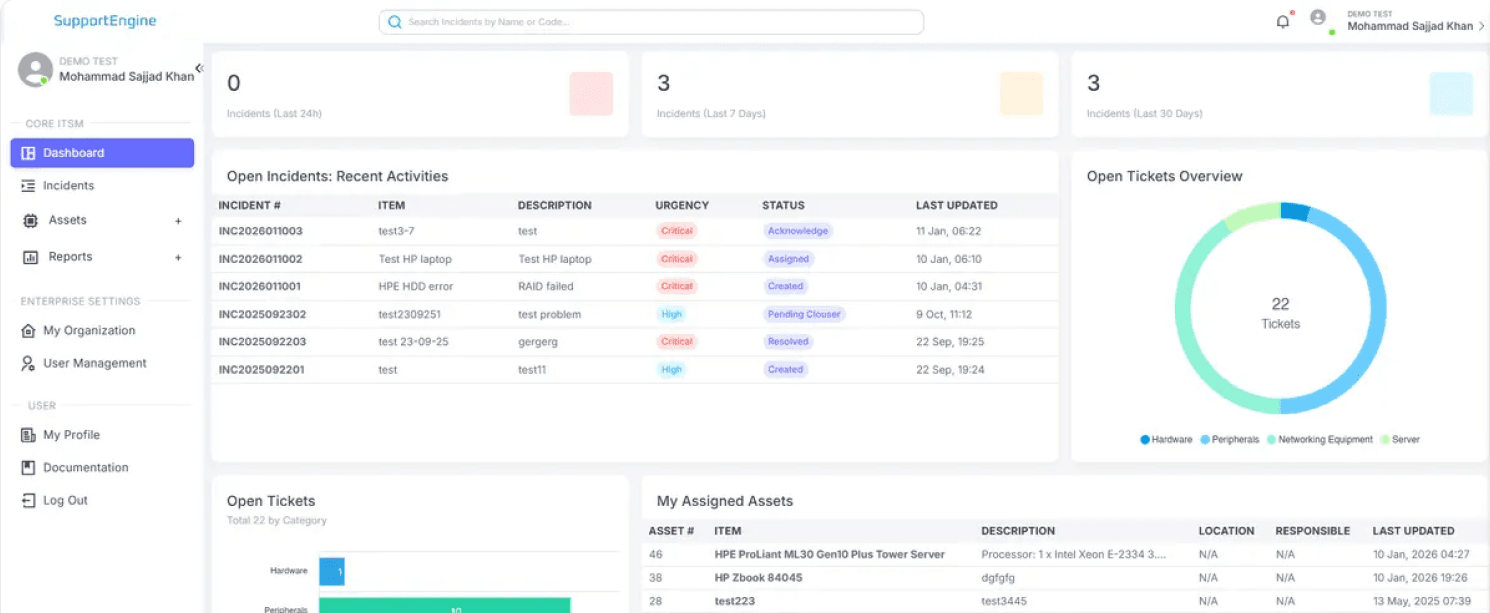Select My Profile in the sidebar

coord(73,434)
